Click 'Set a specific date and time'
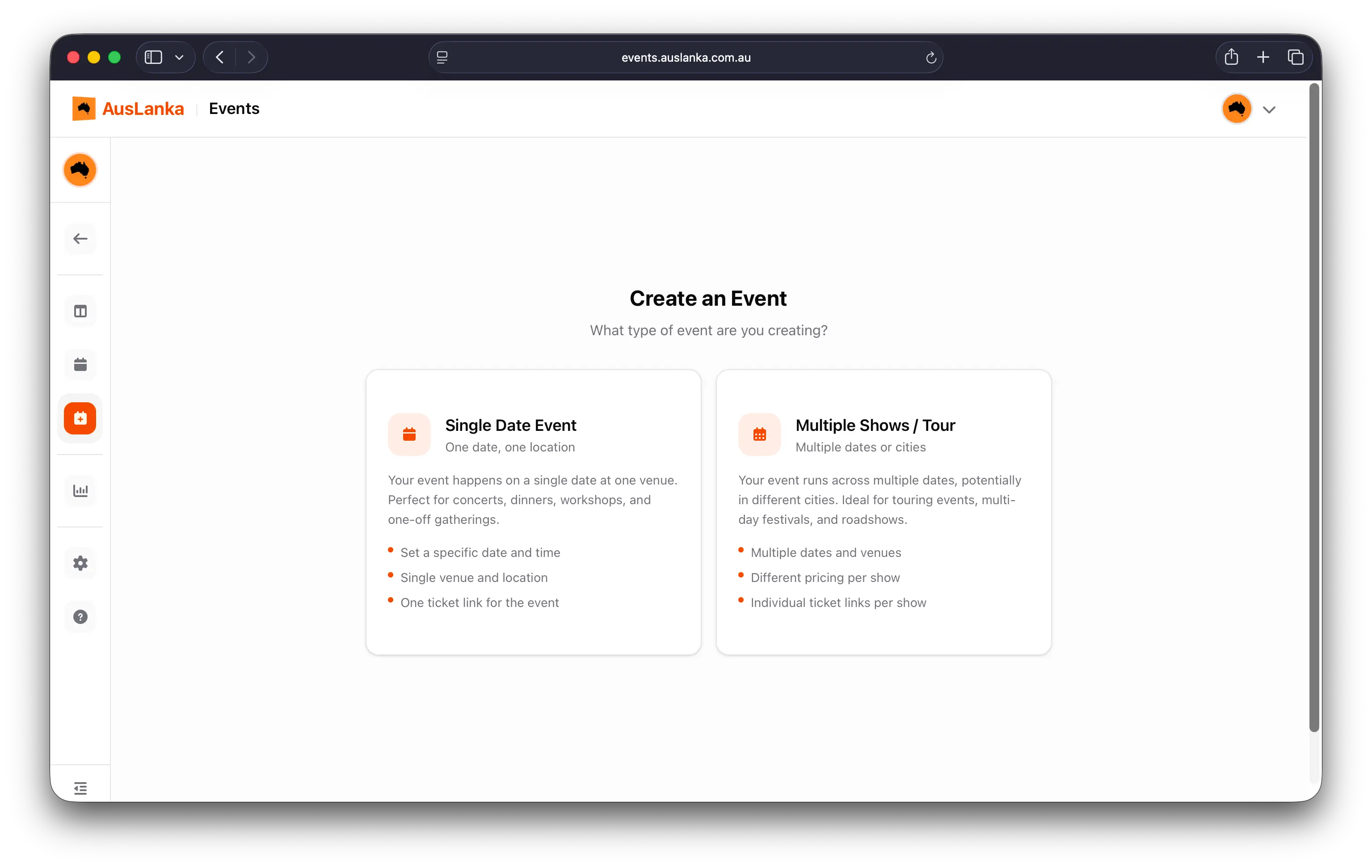 coord(480,553)
